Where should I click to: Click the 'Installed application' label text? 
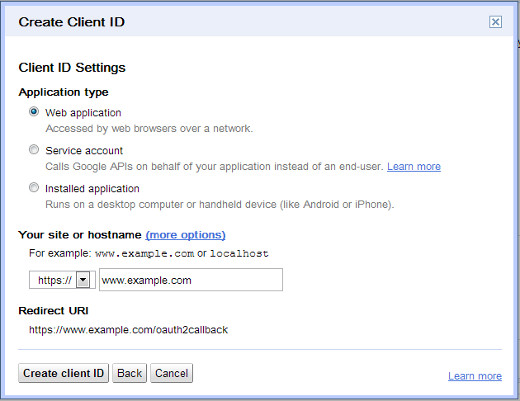(92, 189)
